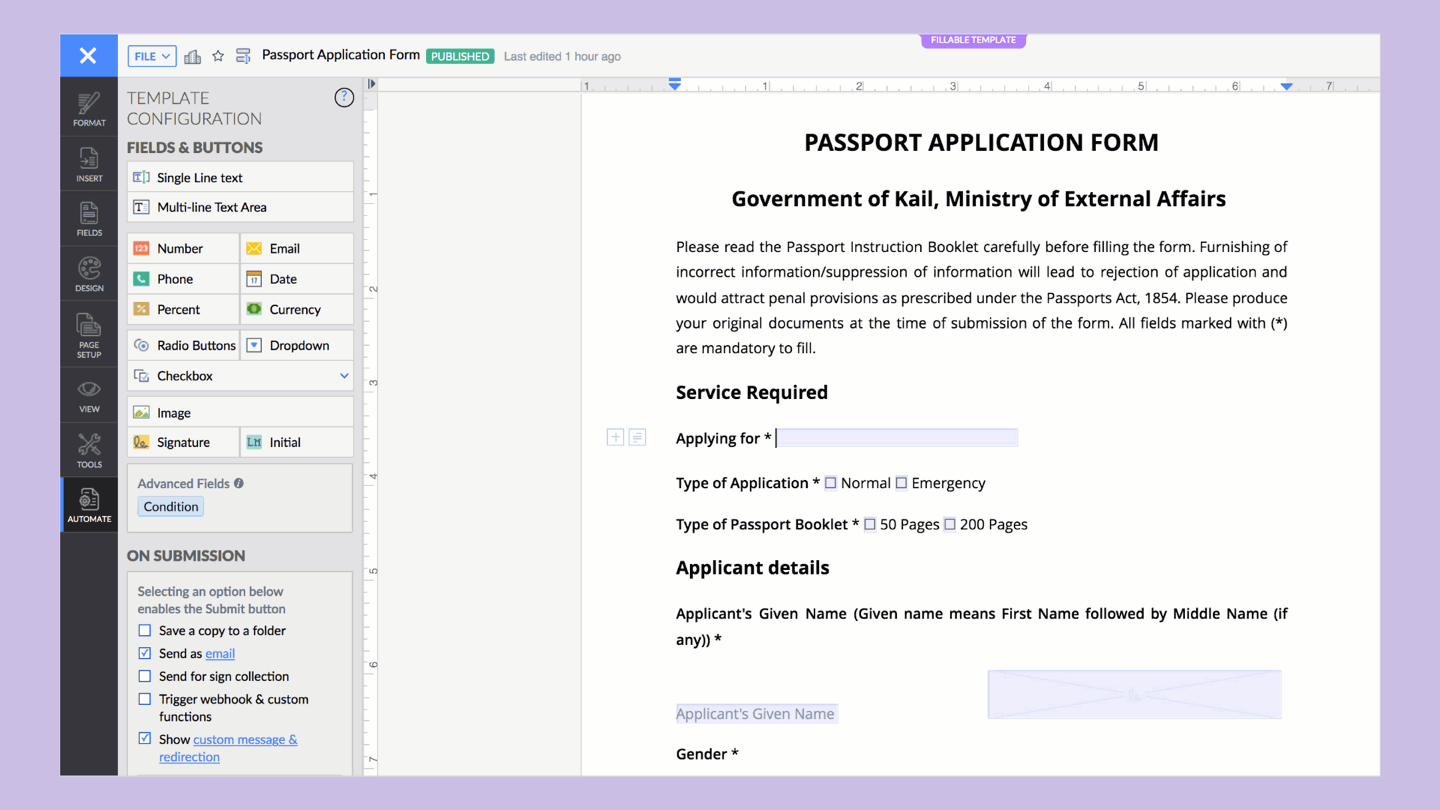Switch to the Automate tab
Screen dimensions: 1440x810
point(89,505)
